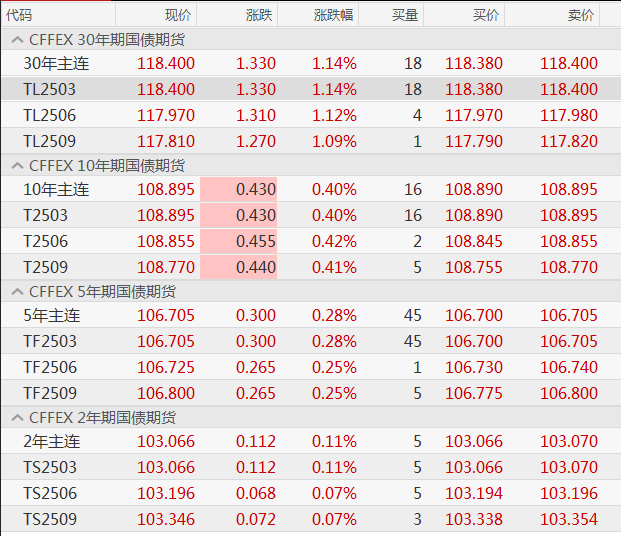The image size is (621, 536).
Task: Select the 5年主连 row
Action: 311,315
